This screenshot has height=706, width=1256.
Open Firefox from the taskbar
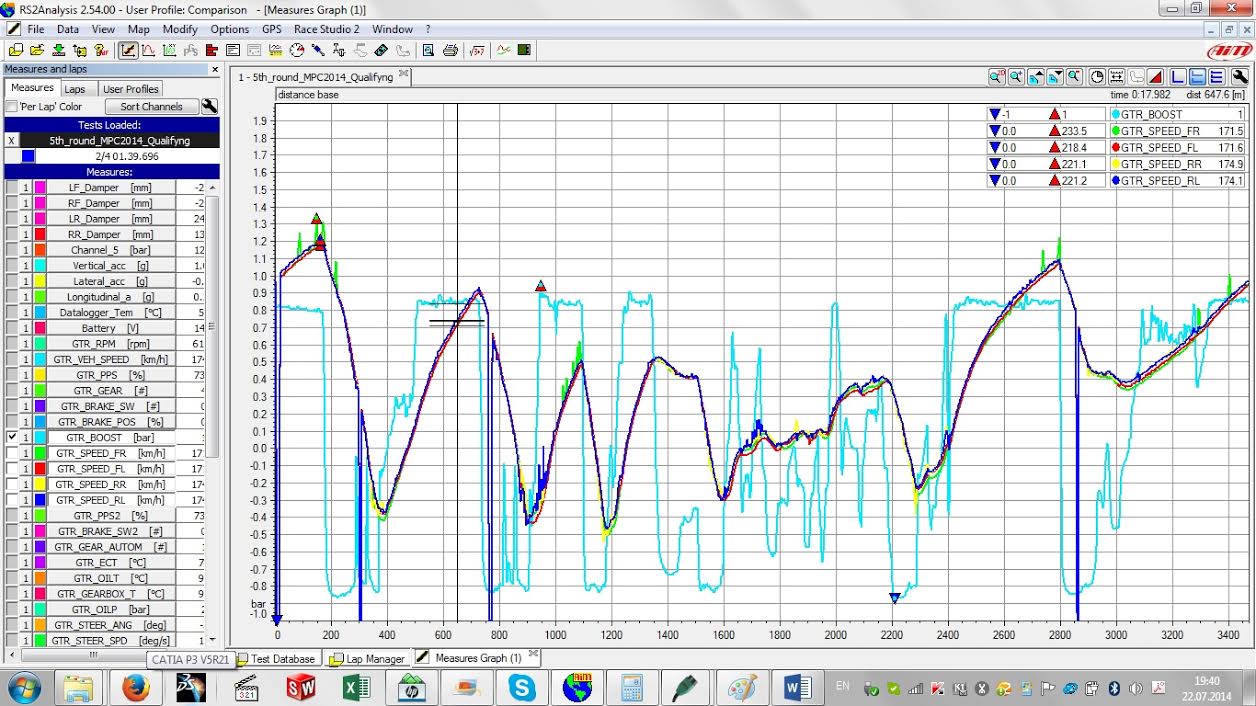pos(135,688)
